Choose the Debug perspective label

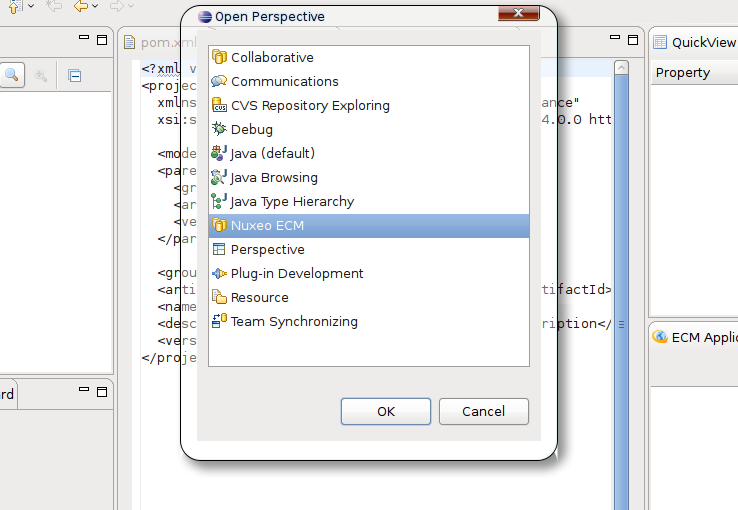252,129
